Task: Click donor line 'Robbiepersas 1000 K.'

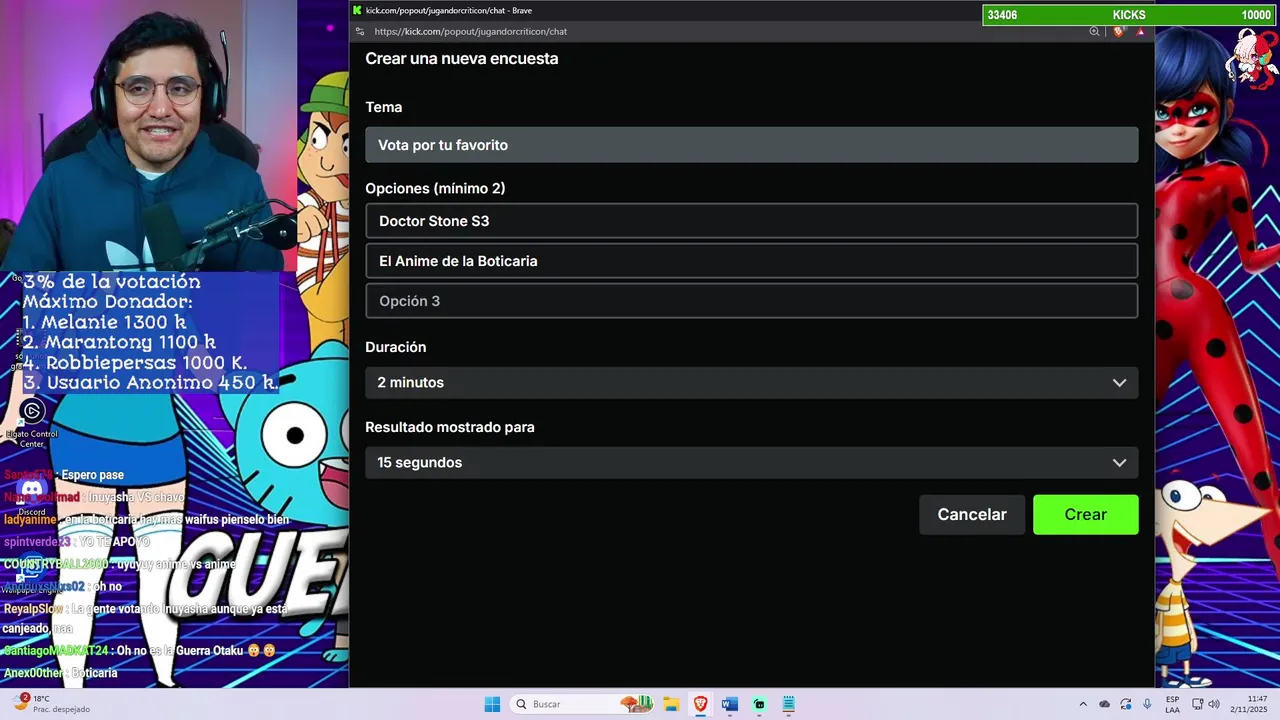Action: (134, 363)
